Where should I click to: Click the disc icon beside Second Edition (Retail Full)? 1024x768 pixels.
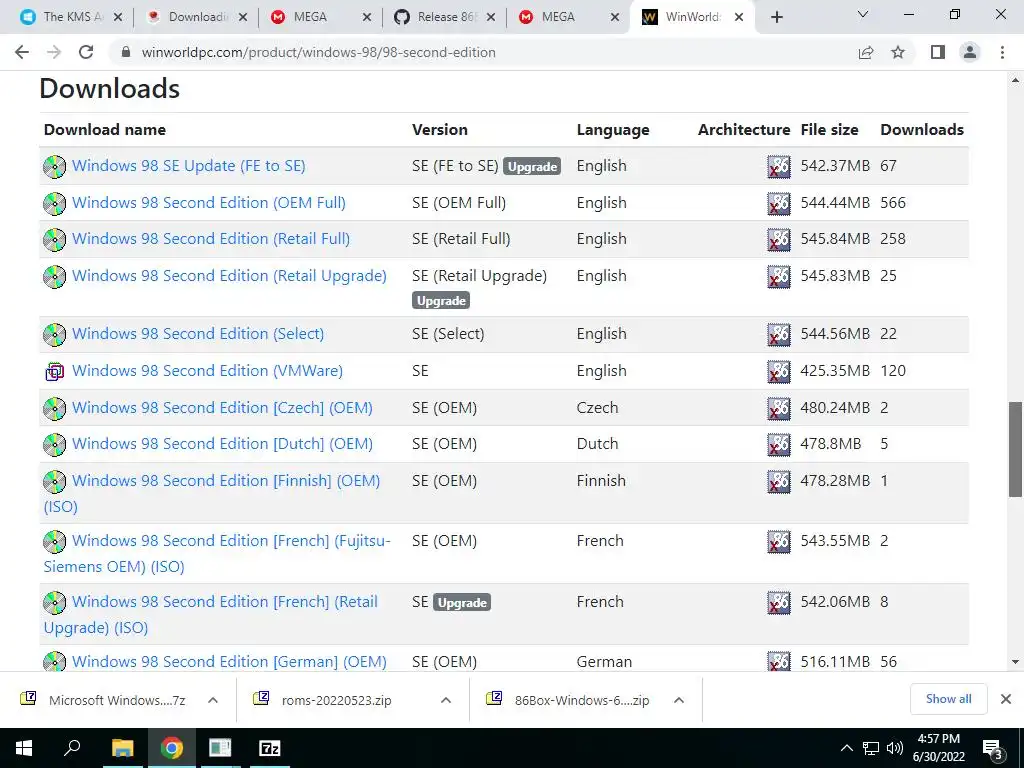[54, 240]
